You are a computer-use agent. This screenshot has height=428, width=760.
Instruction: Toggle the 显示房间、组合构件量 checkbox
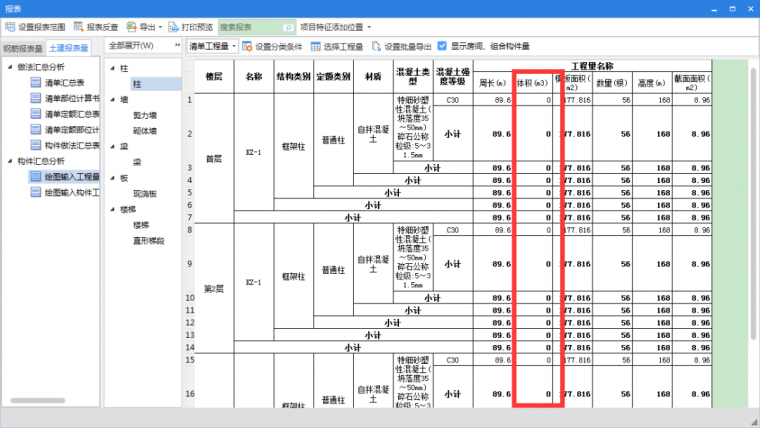pos(442,46)
